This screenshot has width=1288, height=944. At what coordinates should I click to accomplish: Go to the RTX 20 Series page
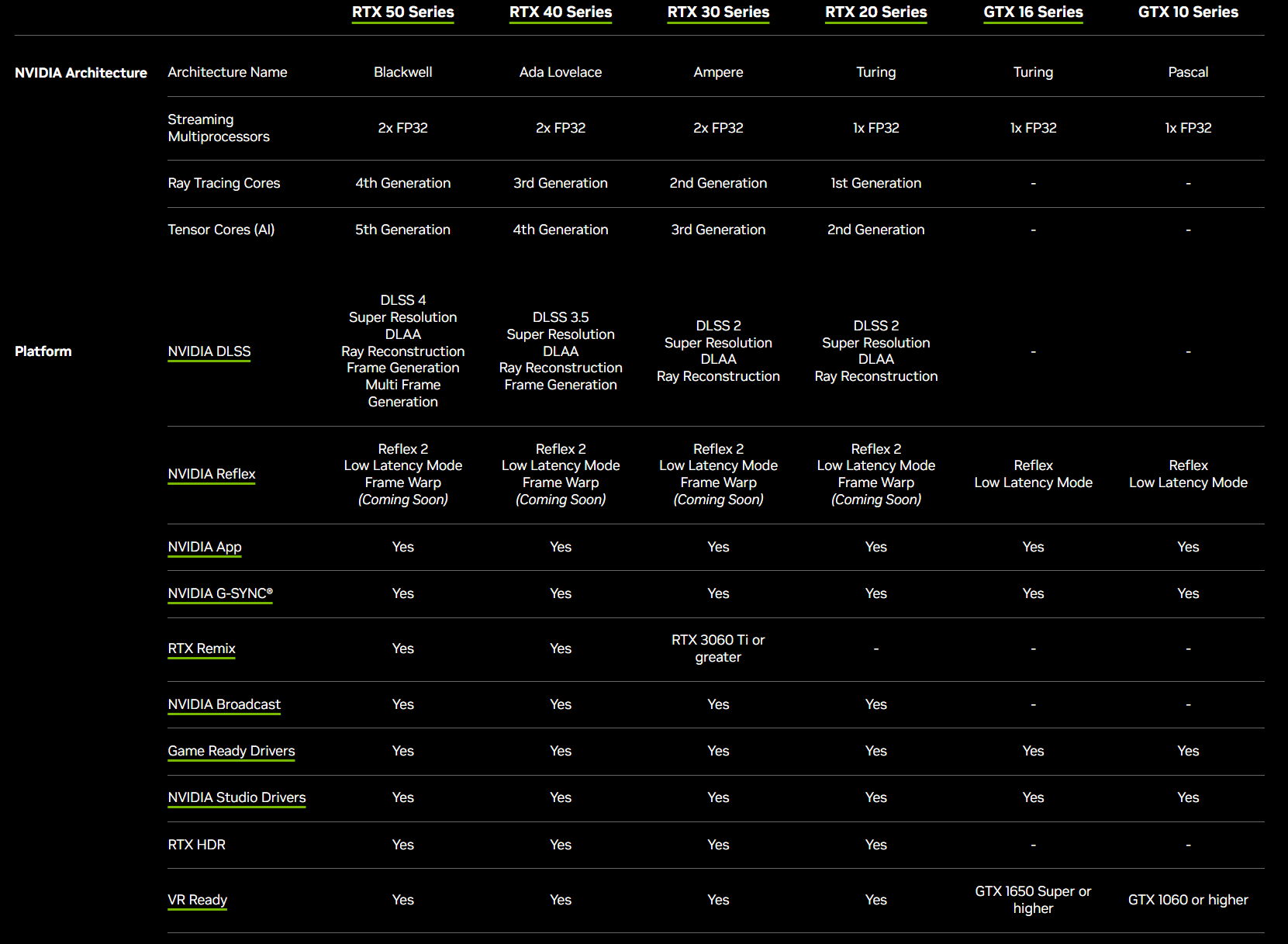(875, 12)
